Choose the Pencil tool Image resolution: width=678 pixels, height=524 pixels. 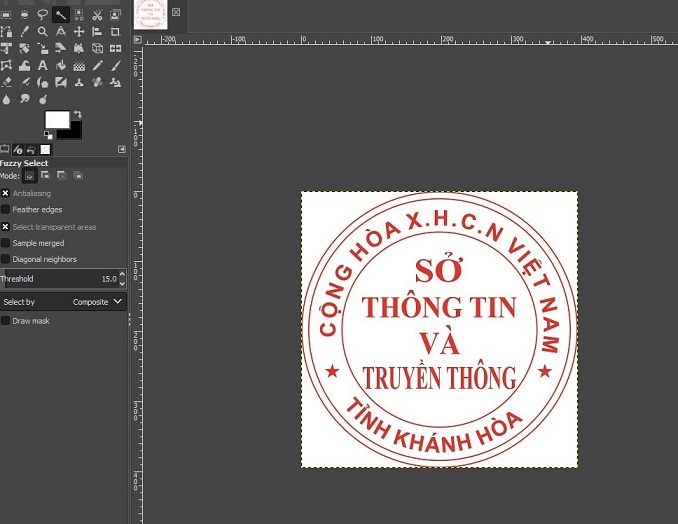pos(97,65)
